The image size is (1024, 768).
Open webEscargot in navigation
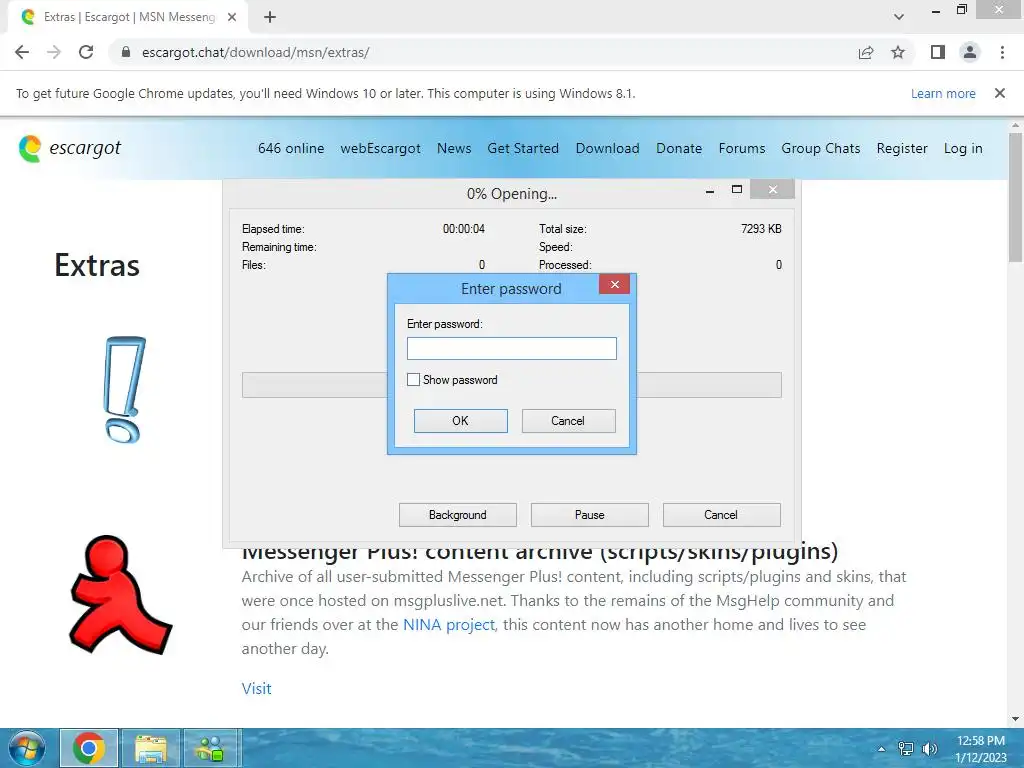(380, 148)
